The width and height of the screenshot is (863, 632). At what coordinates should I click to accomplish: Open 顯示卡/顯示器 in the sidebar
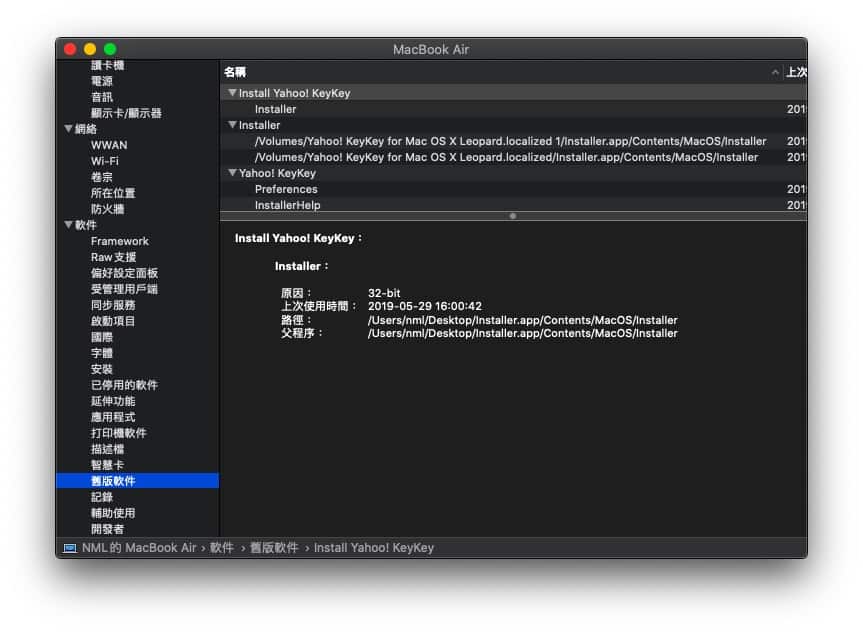click(x=126, y=113)
